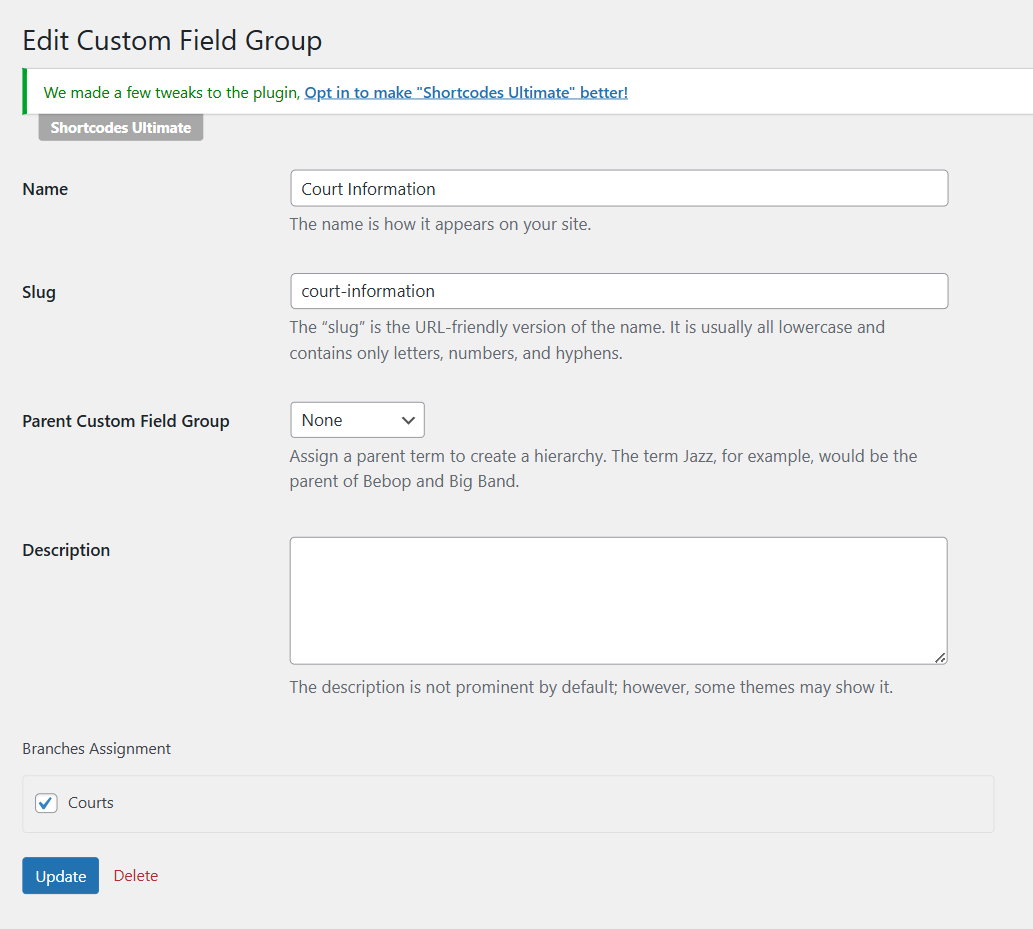Image resolution: width=1033 pixels, height=929 pixels.
Task: Click into the empty Description textarea
Action: pyautogui.click(x=618, y=598)
